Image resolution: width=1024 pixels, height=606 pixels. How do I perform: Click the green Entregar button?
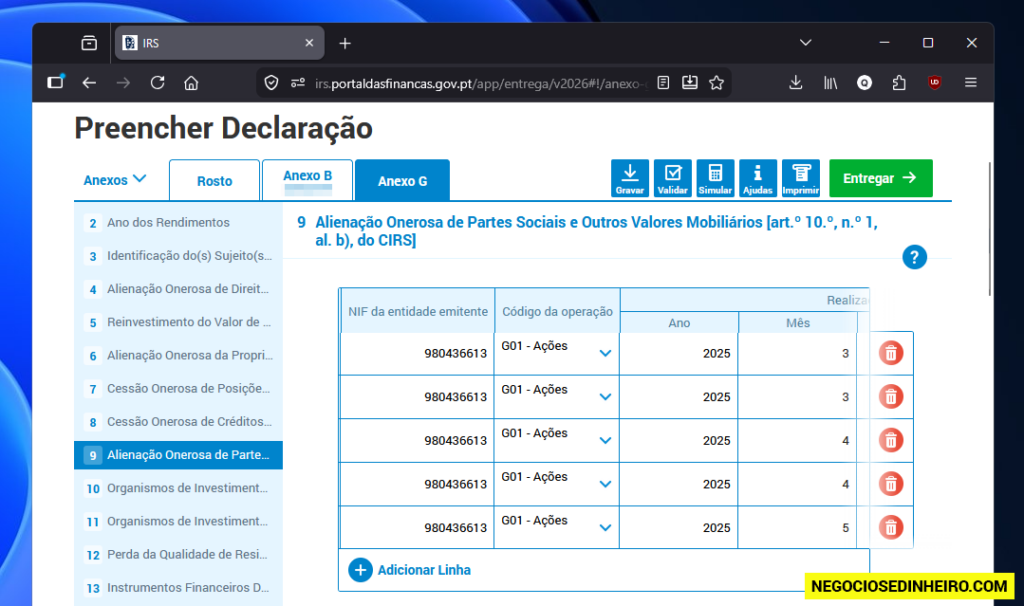coord(880,178)
